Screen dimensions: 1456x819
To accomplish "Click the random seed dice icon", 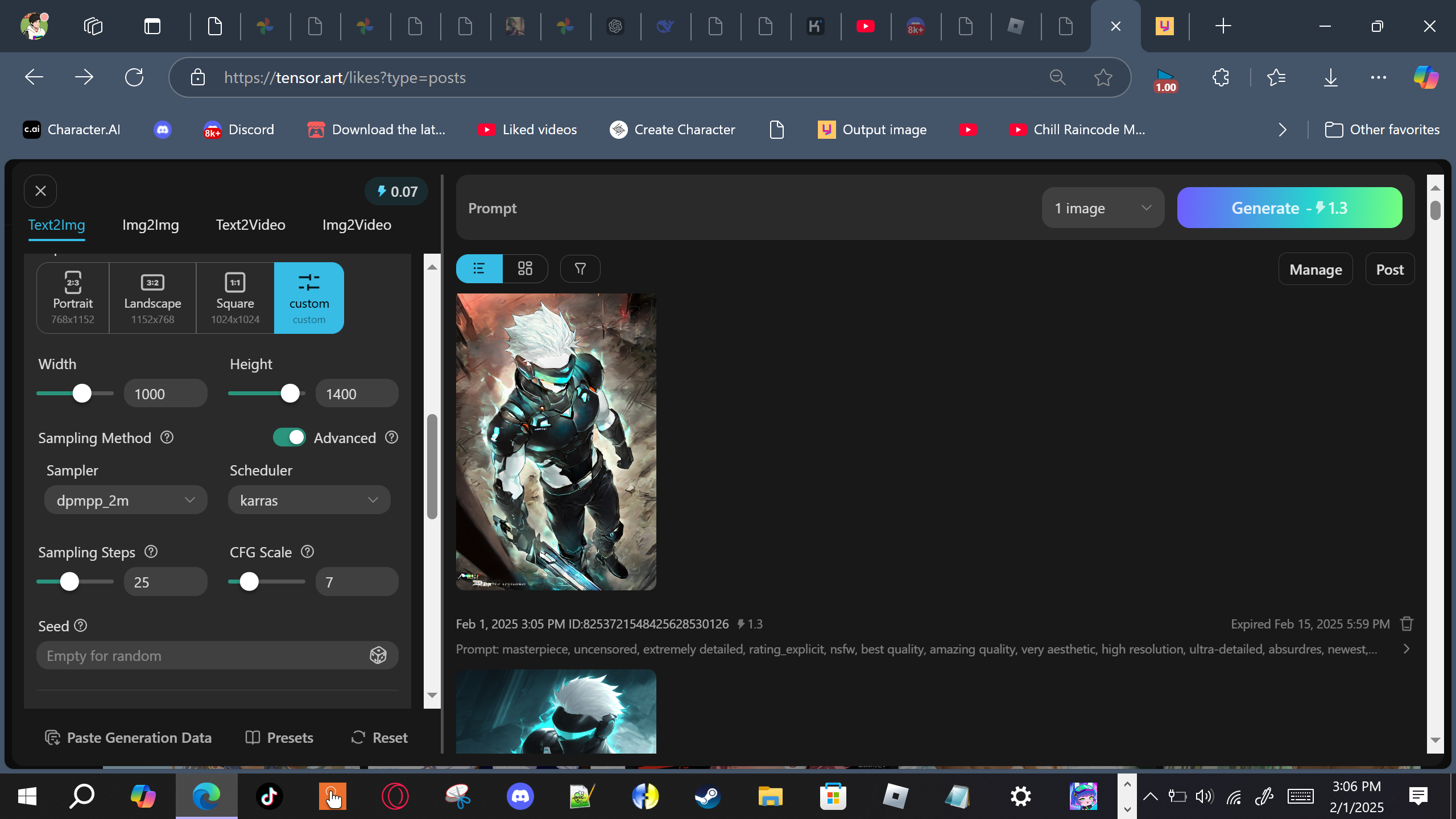I will pyautogui.click(x=378, y=655).
